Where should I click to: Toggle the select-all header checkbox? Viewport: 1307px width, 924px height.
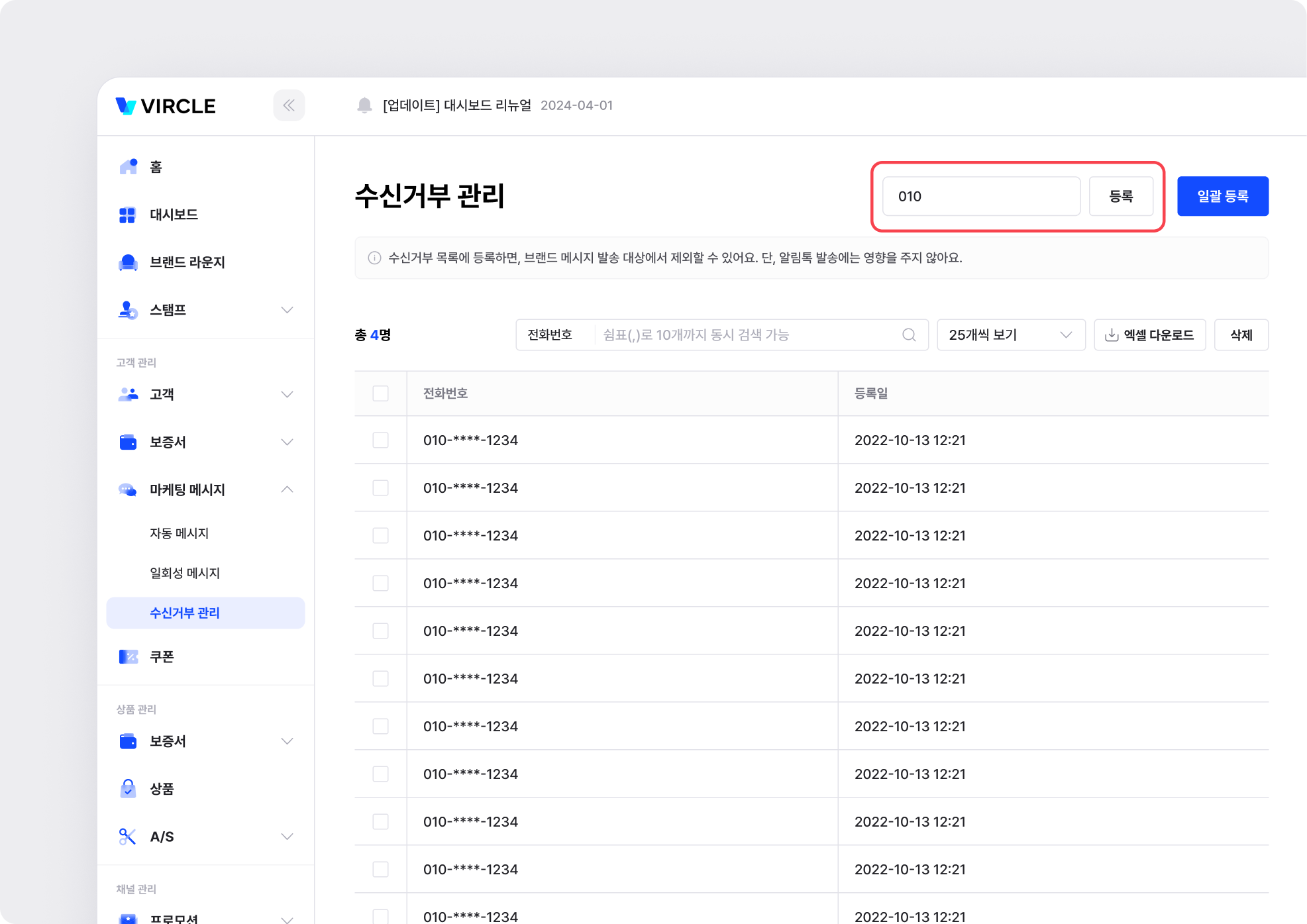380,393
